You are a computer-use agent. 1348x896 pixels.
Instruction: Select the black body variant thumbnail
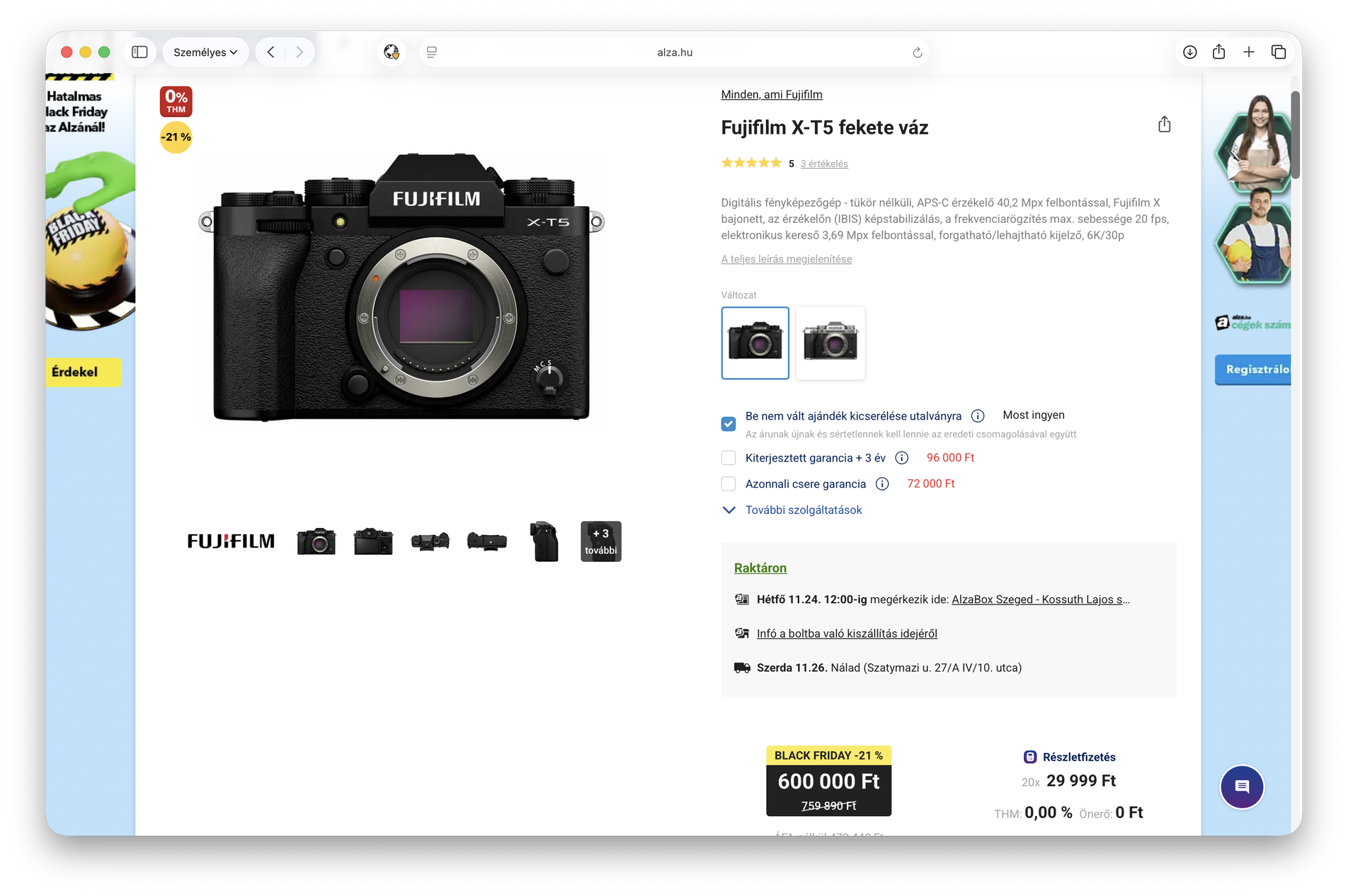click(755, 343)
